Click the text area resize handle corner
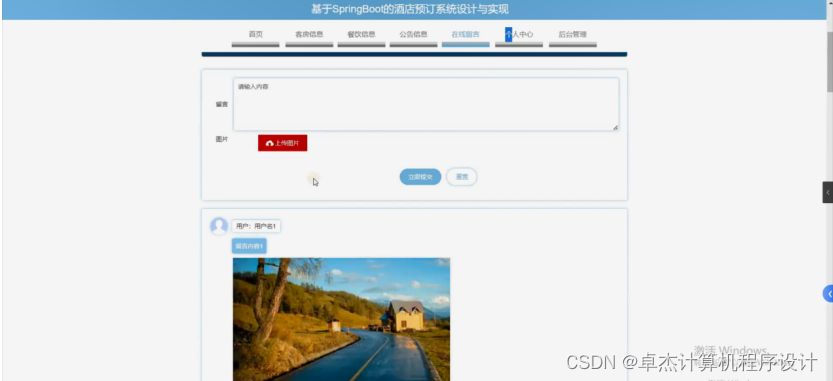Image resolution: width=833 pixels, height=381 pixels. [615, 128]
